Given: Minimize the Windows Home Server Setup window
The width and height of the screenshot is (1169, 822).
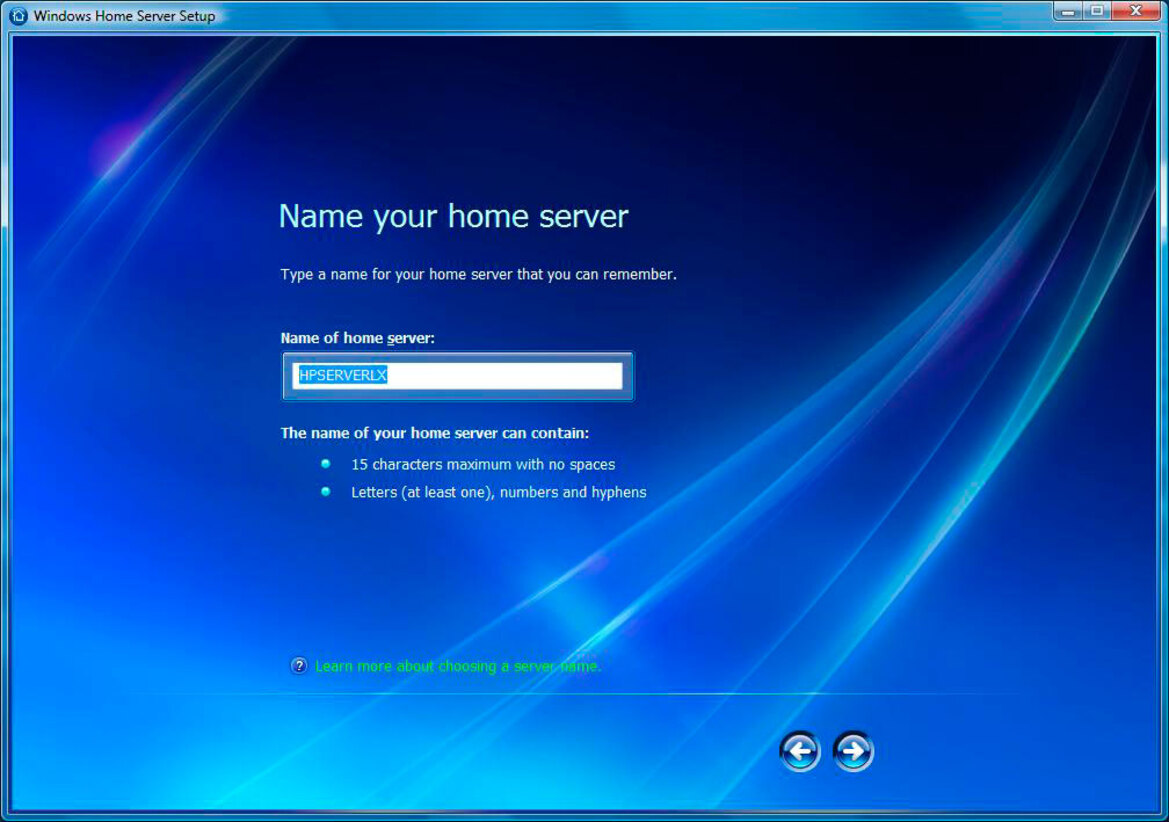Looking at the screenshot, I should tap(1068, 11).
